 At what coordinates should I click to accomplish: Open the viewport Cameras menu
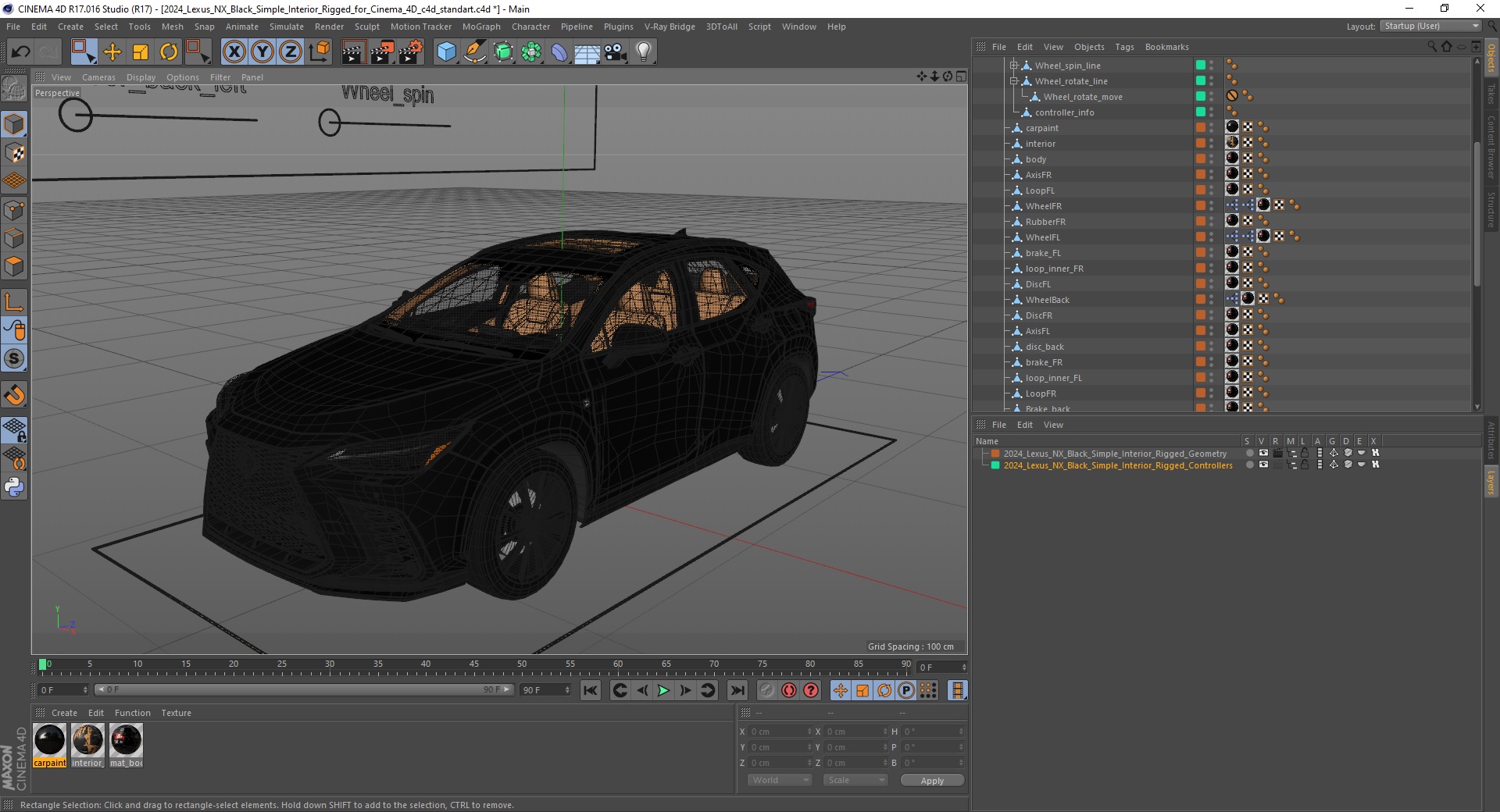click(98, 77)
